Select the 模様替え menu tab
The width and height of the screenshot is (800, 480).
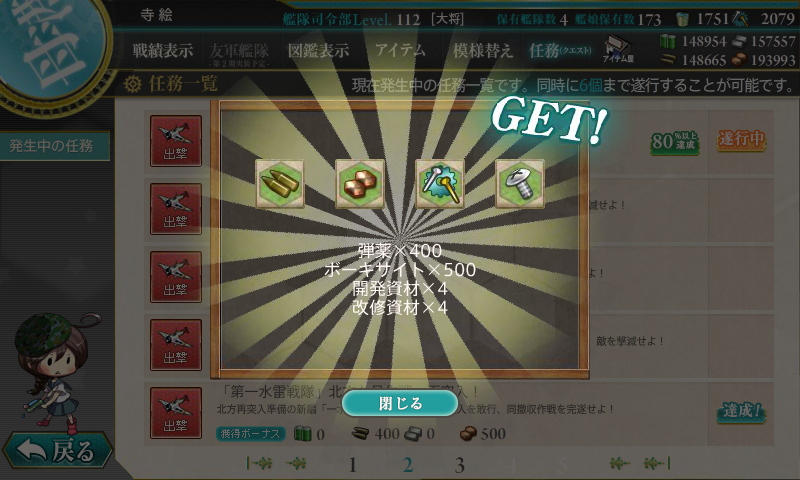tap(482, 50)
